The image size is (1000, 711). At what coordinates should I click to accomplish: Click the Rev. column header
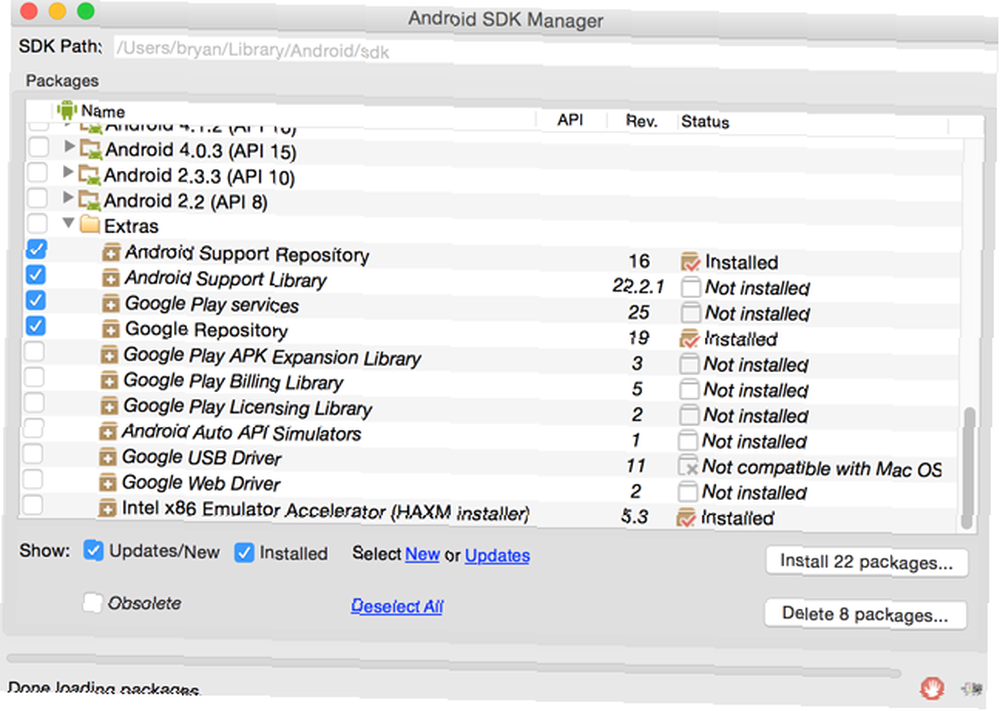(641, 121)
